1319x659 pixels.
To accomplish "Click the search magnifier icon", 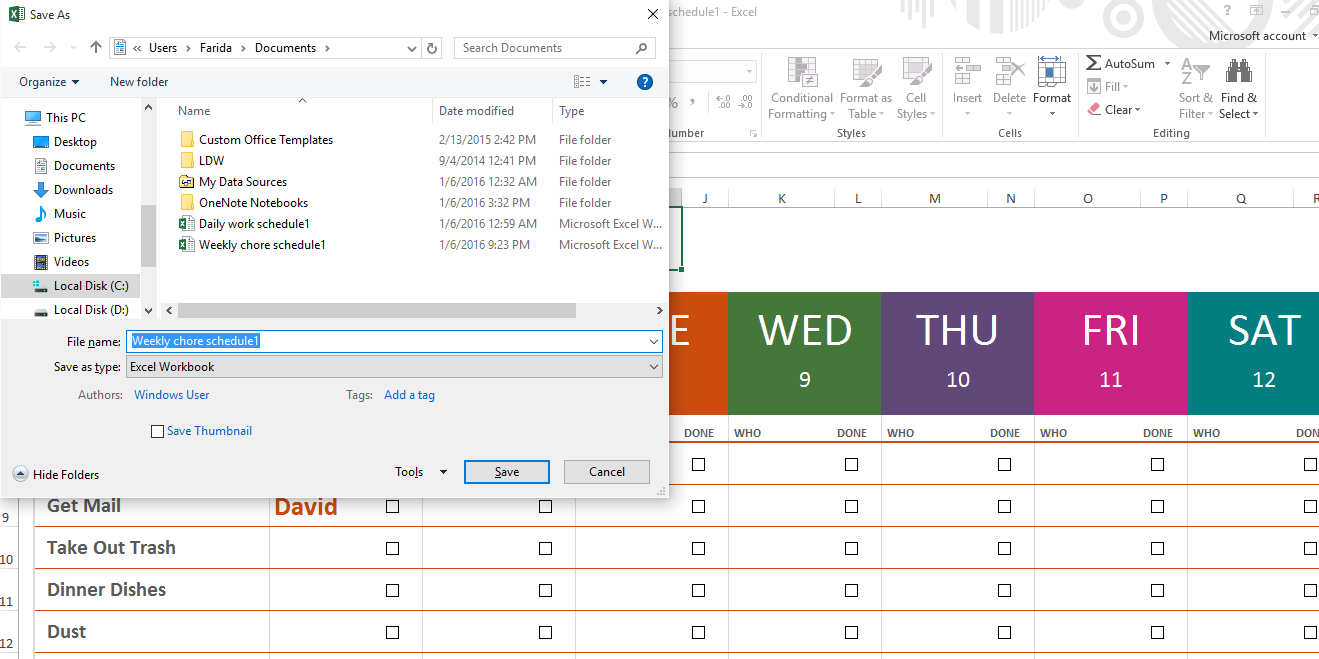I will point(642,48).
